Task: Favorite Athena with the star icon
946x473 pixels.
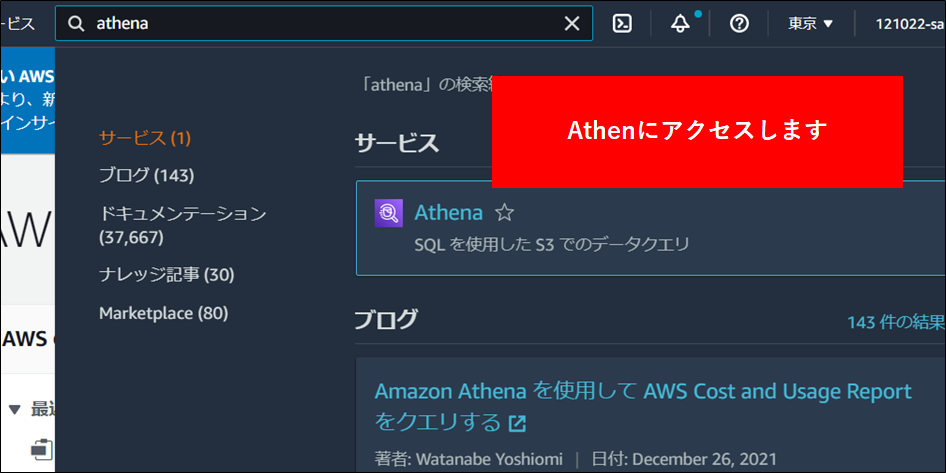Action: (x=505, y=213)
